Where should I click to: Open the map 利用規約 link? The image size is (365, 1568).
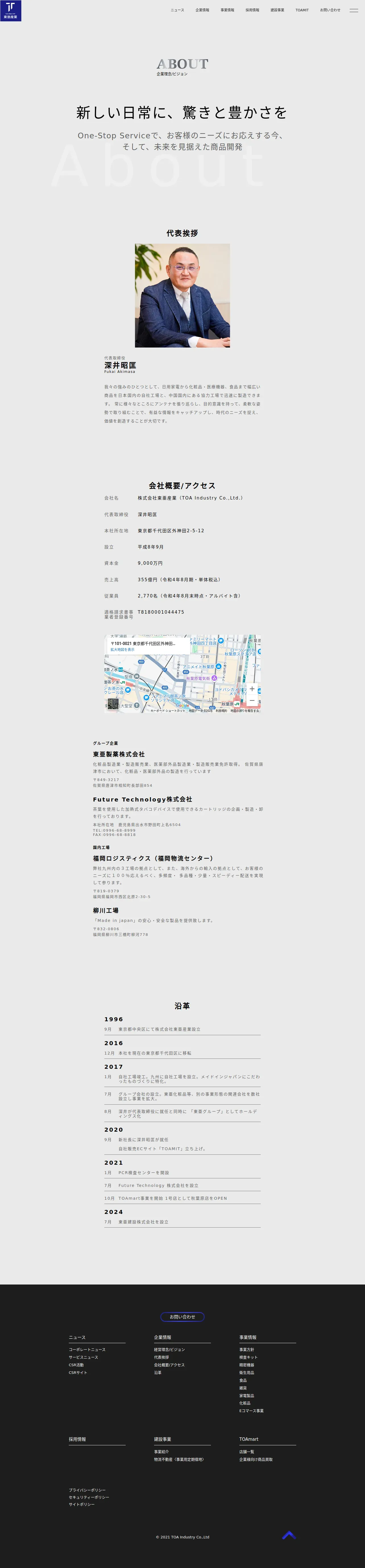click(221, 710)
